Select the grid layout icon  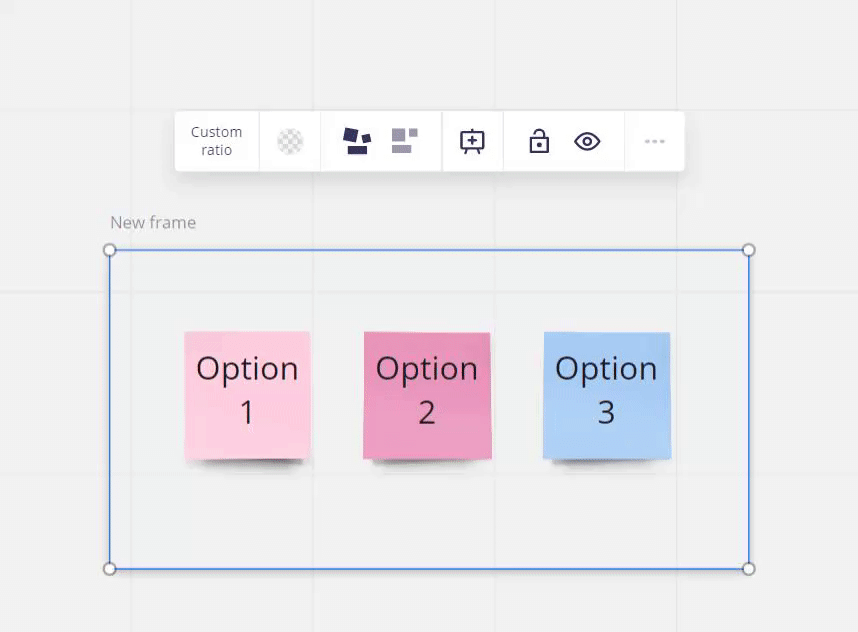point(404,141)
